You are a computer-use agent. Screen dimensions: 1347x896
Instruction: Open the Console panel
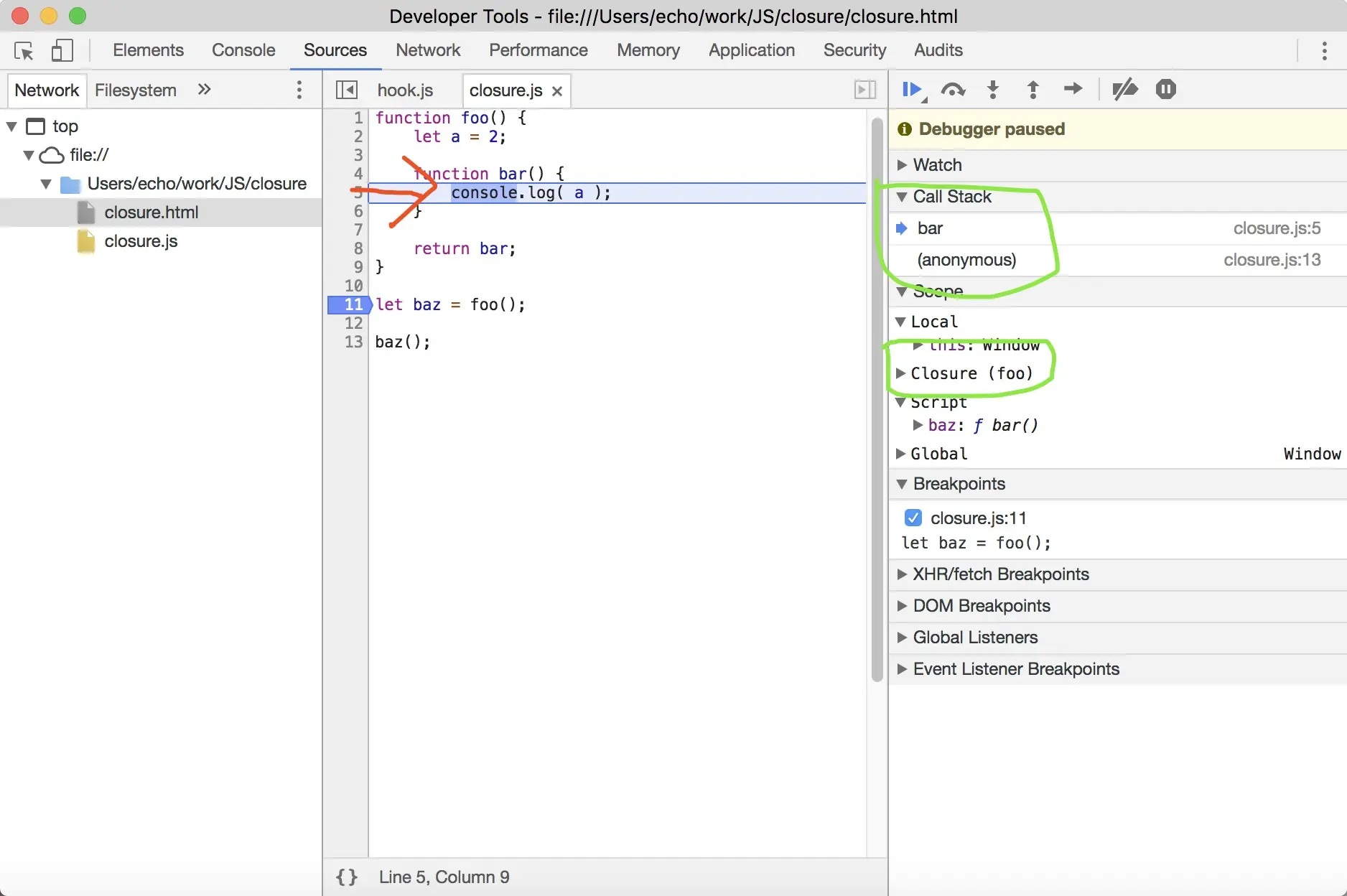(243, 50)
